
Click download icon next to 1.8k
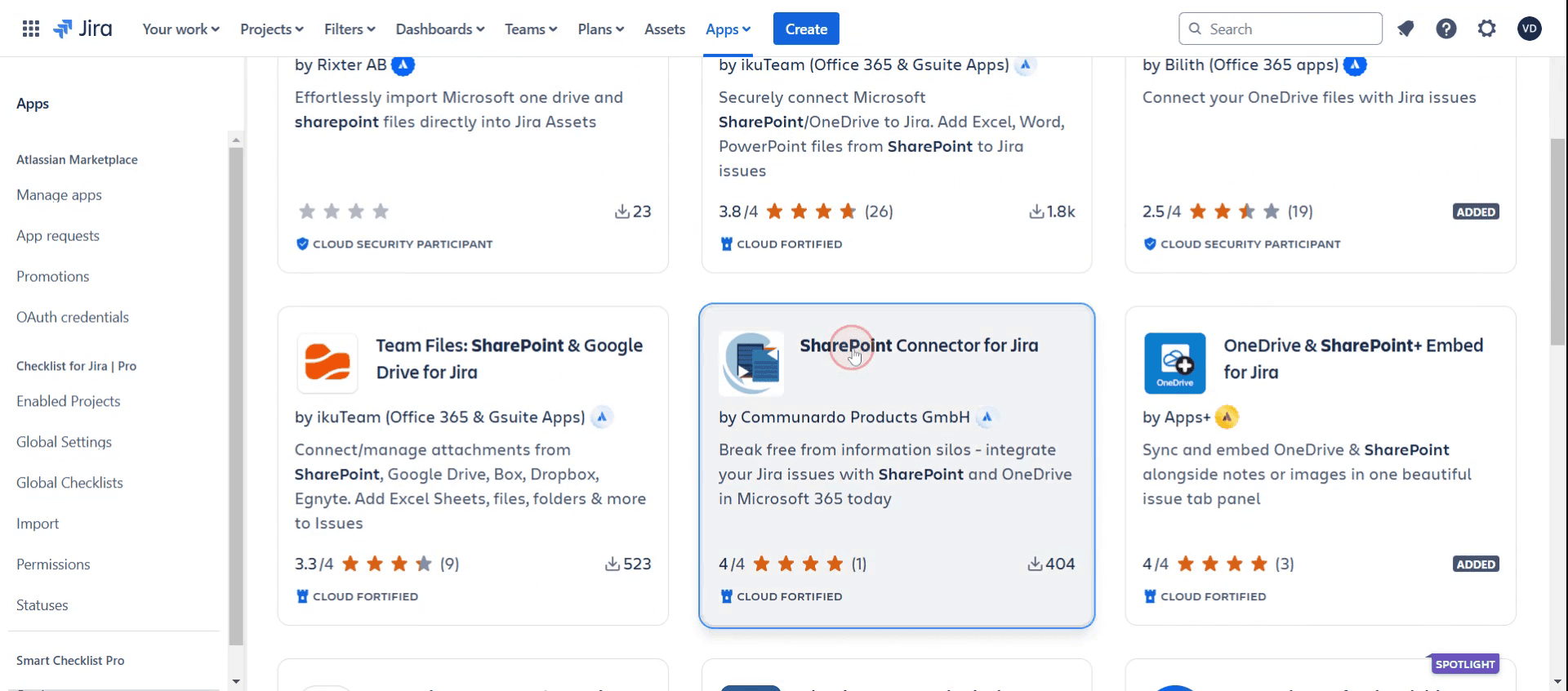tap(1036, 212)
